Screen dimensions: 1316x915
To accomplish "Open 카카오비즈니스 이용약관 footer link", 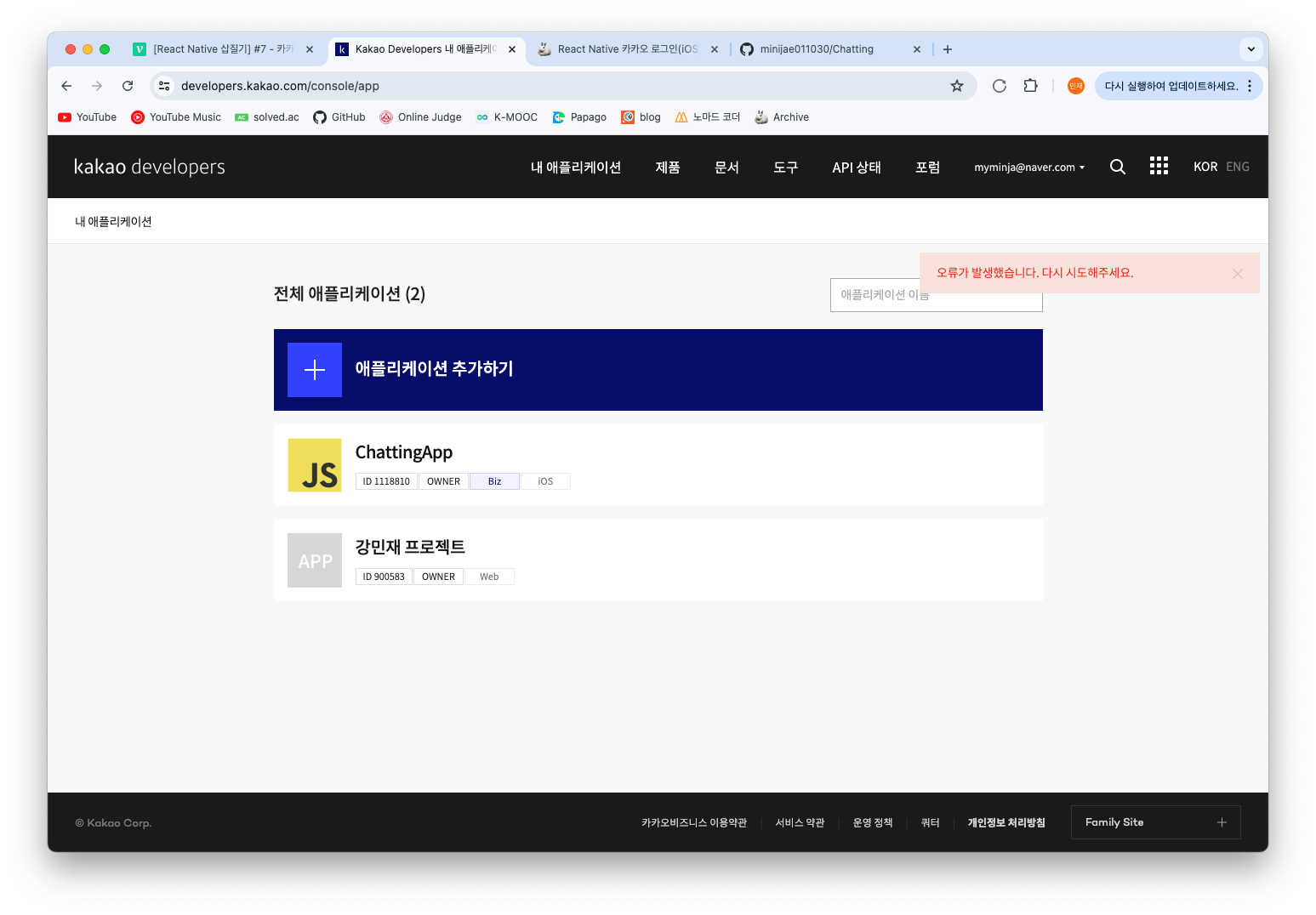I will (x=694, y=822).
